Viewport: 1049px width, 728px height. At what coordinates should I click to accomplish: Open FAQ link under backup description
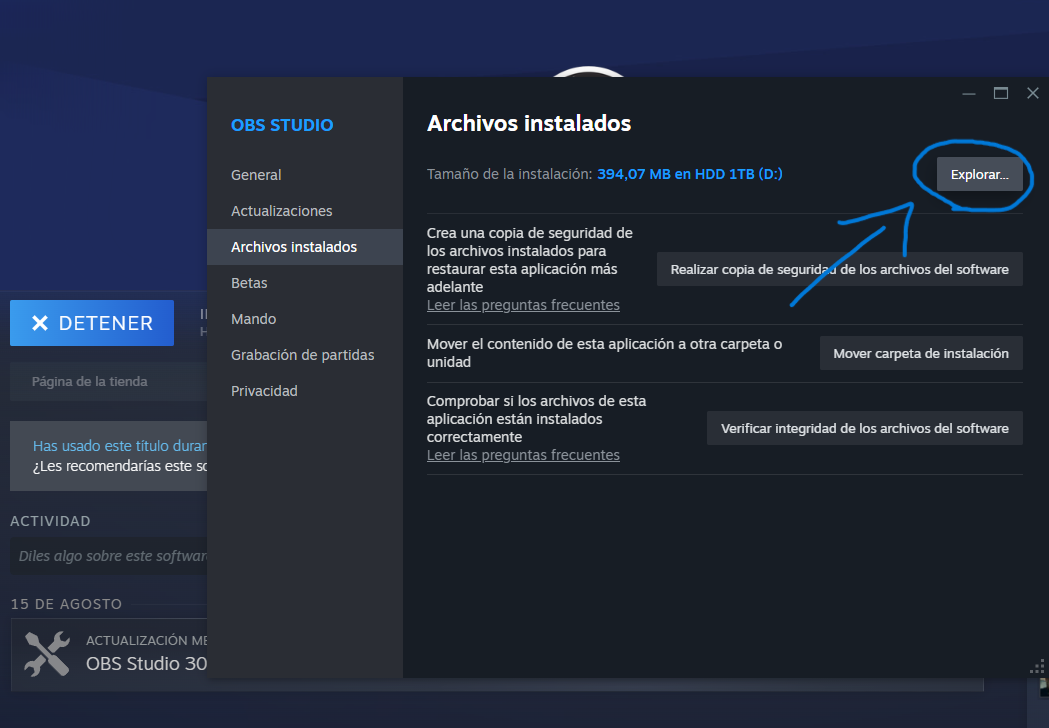point(523,305)
